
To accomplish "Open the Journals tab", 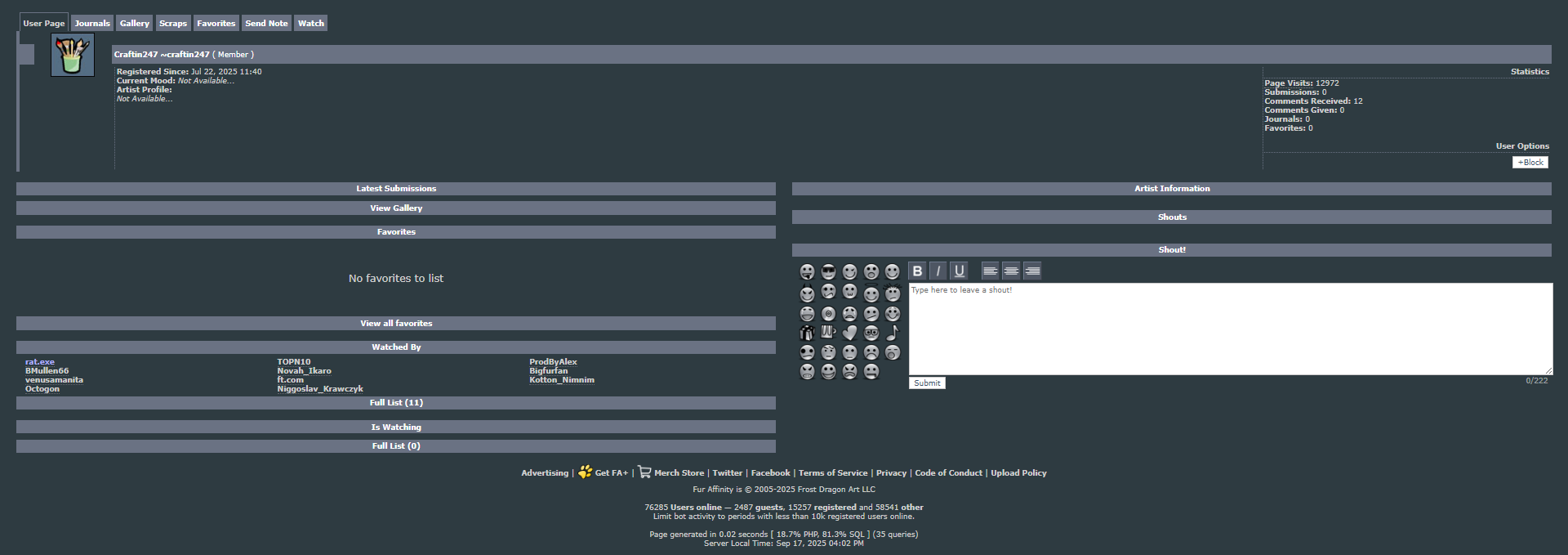I will (92, 23).
